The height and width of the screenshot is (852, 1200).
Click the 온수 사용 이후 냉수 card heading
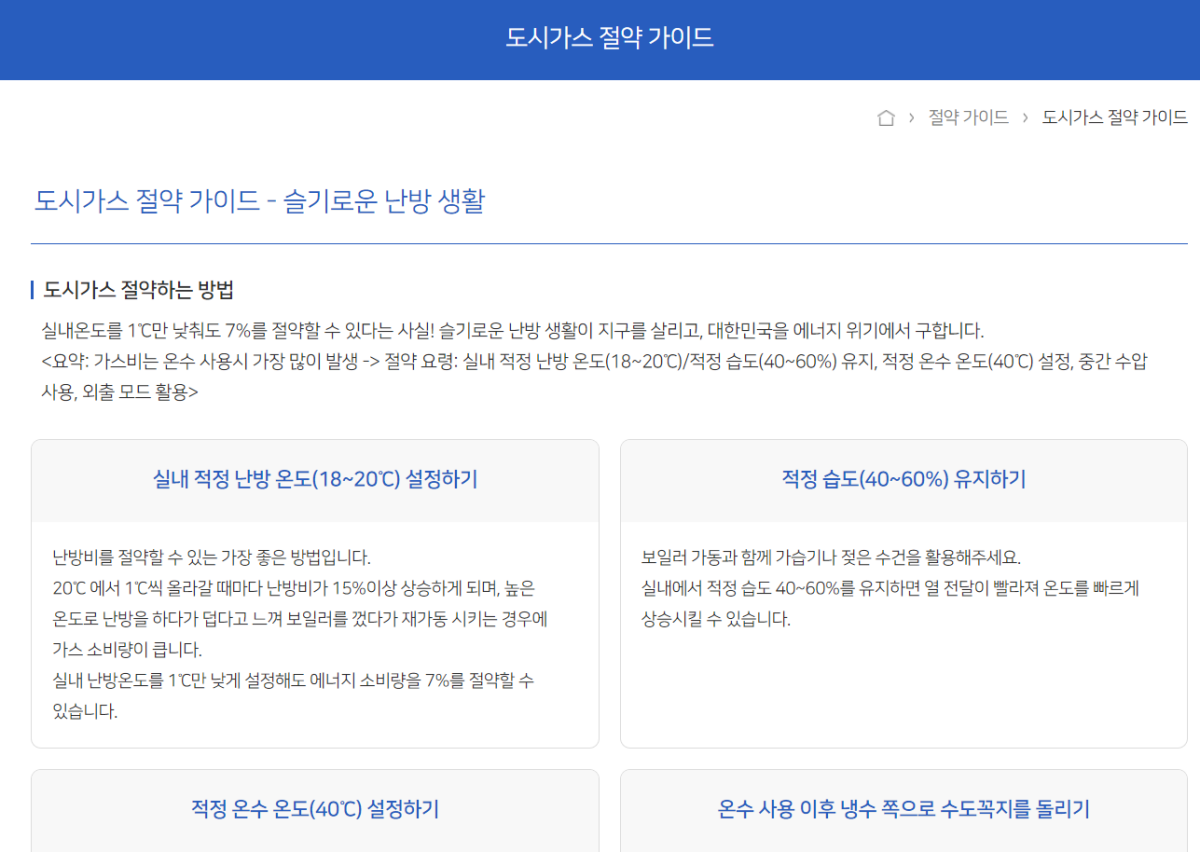903,810
